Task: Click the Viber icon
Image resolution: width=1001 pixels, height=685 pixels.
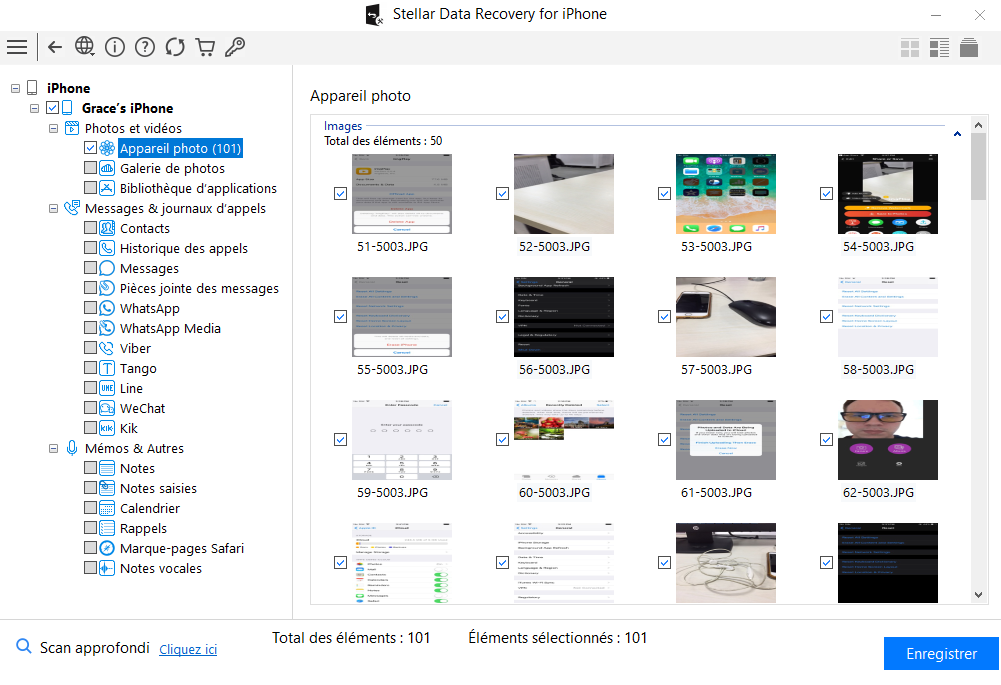Action: [x=107, y=349]
